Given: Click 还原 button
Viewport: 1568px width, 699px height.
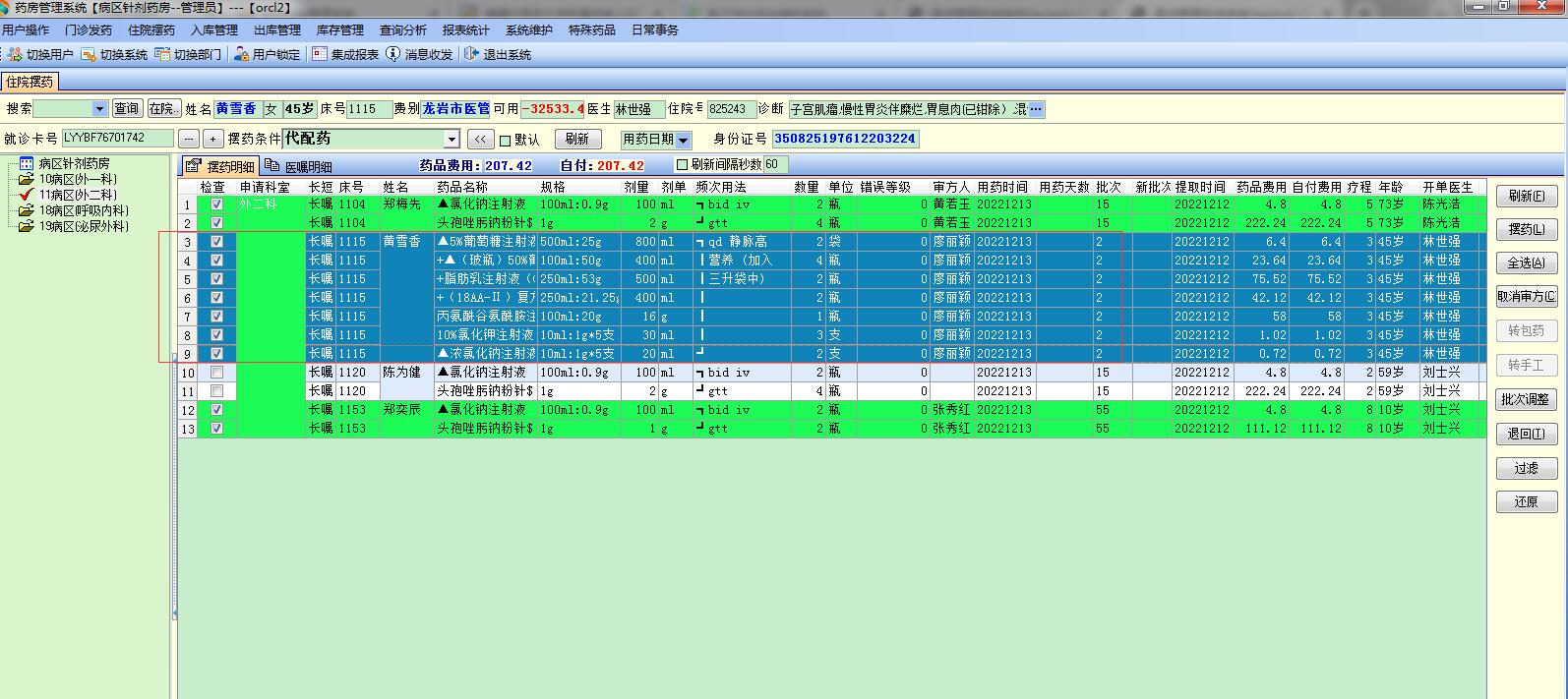Looking at the screenshot, I should pyautogui.click(x=1526, y=501).
